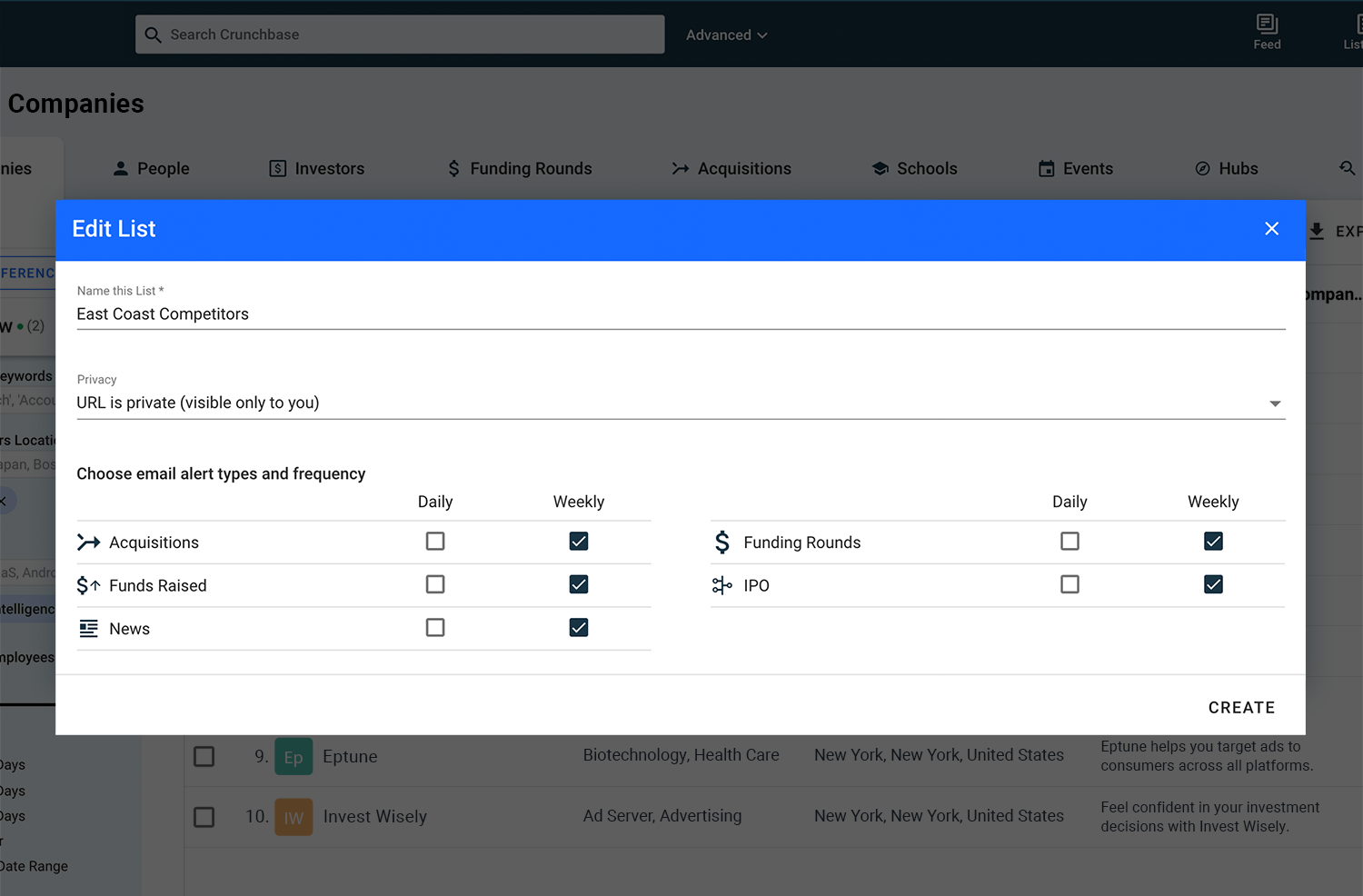Click the Funds Raised dollar-arrow icon
This screenshot has width=1363, height=896.
88,585
